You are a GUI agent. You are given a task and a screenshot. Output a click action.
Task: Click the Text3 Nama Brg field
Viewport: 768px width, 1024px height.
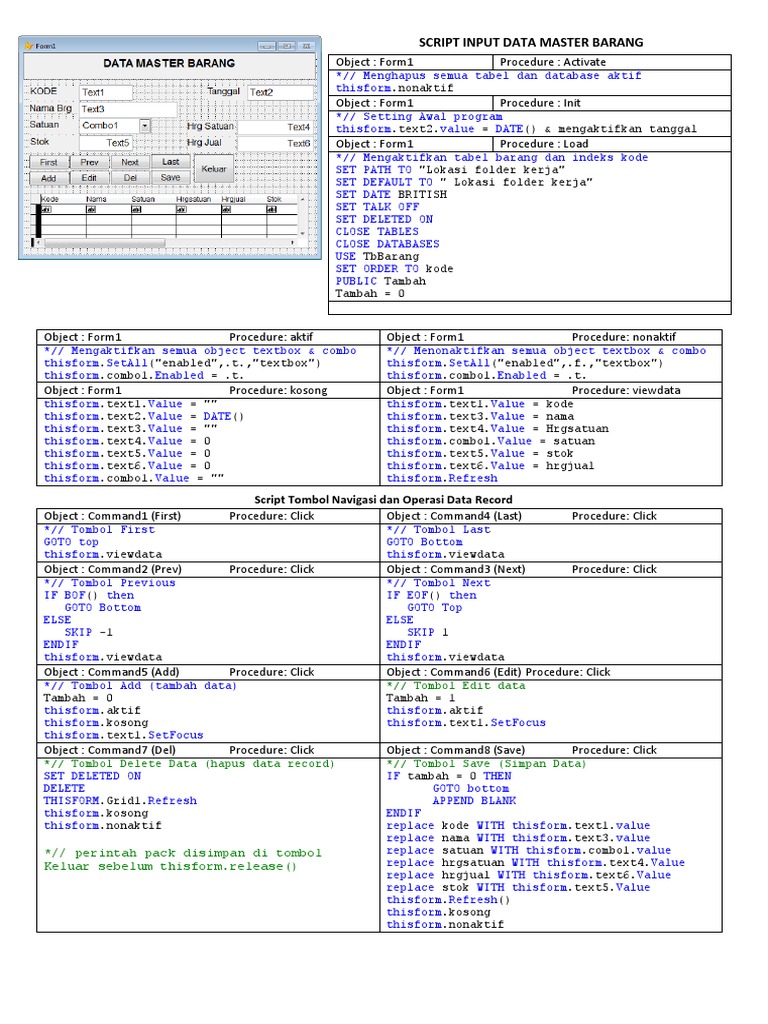click(127, 109)
